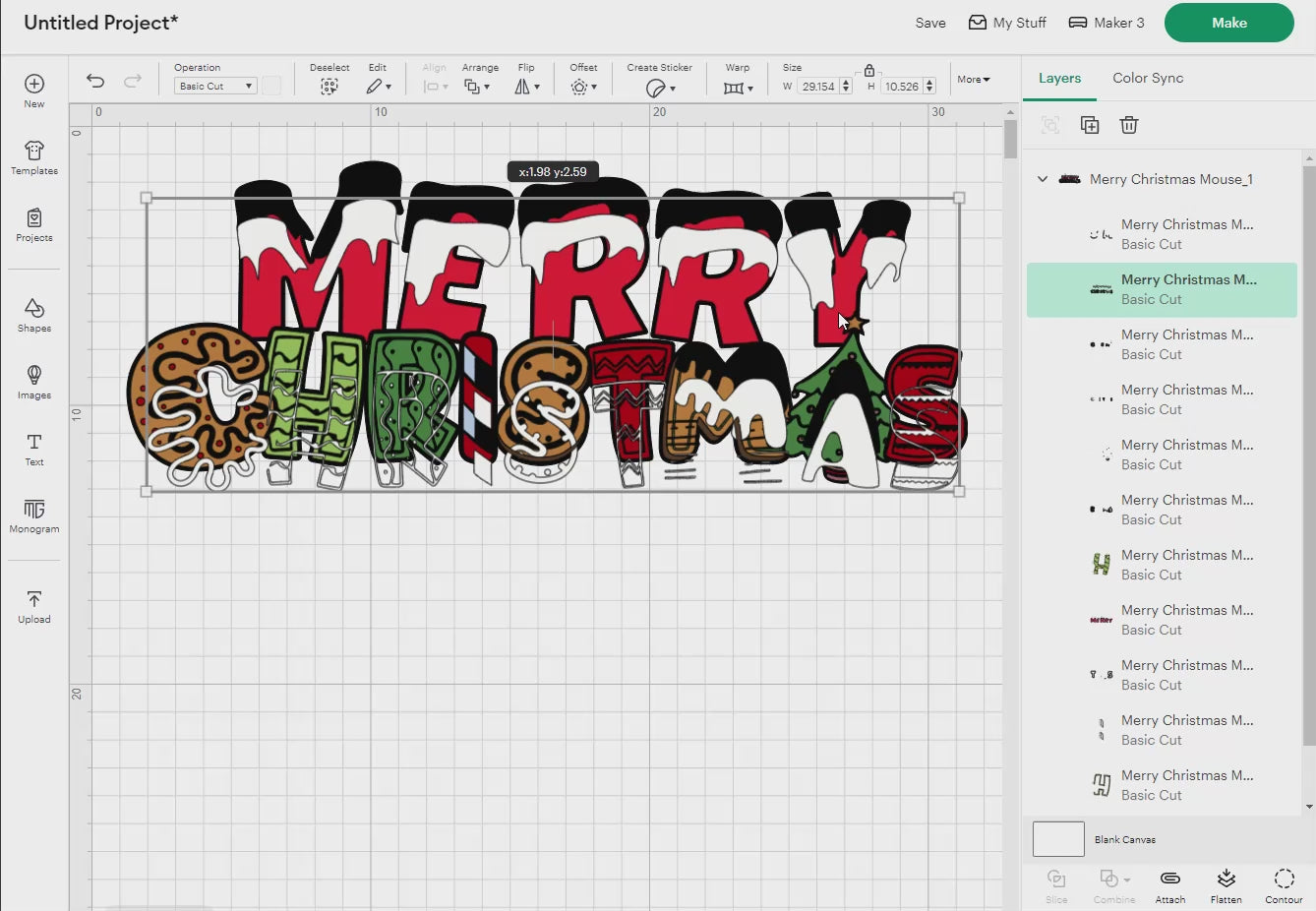Click the canvas vertical scrollbar

point(1010,140)
